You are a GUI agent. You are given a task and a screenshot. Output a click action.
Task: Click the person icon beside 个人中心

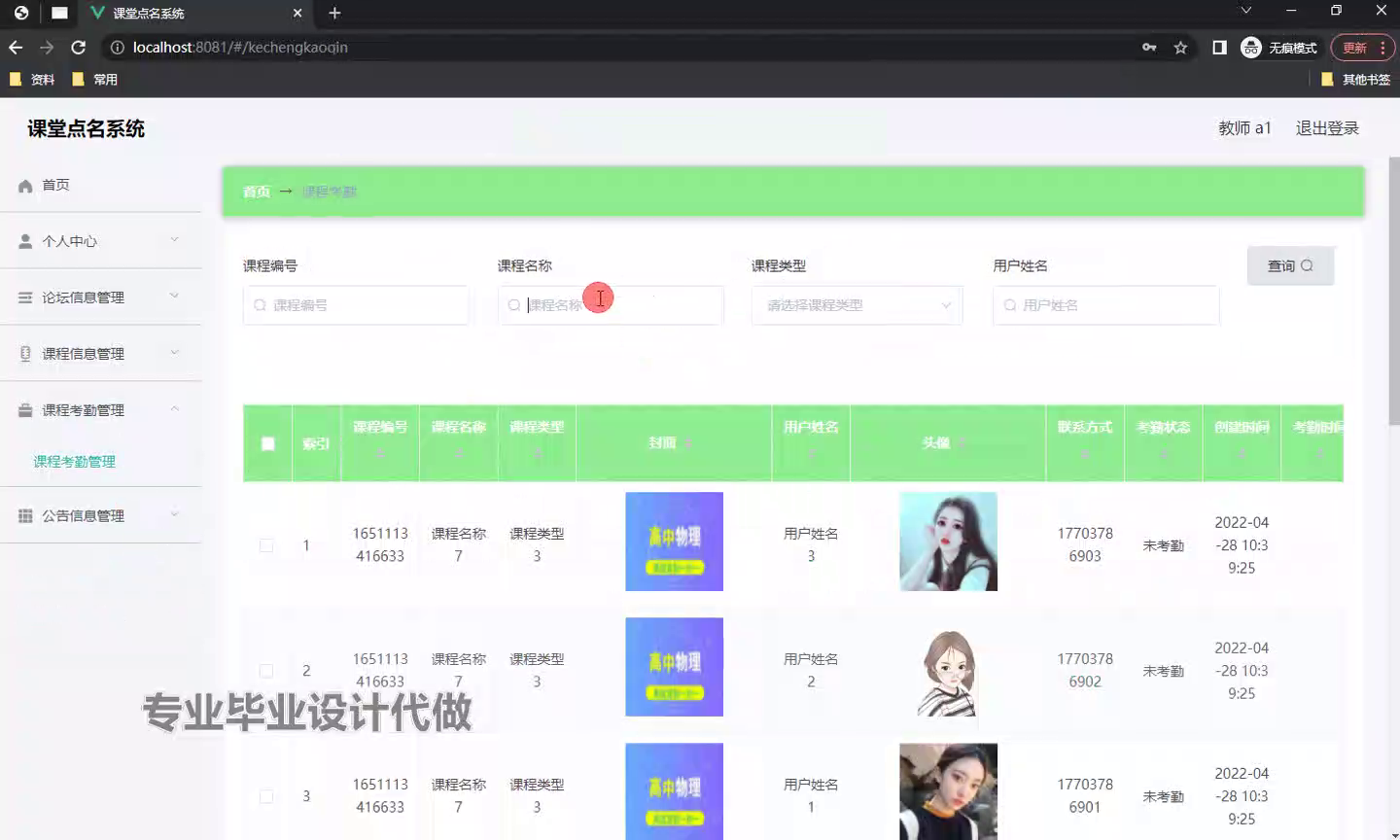25,241
